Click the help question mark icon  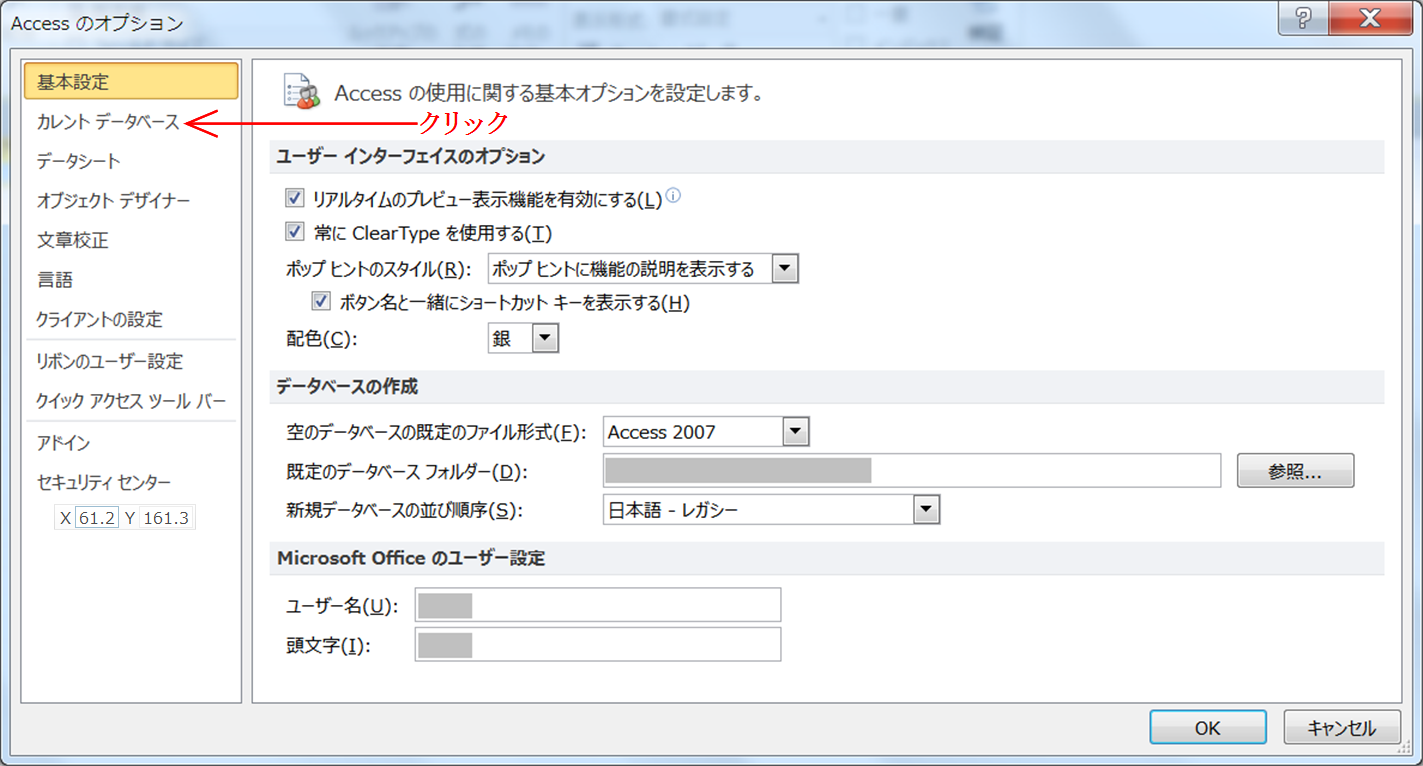1304,20
